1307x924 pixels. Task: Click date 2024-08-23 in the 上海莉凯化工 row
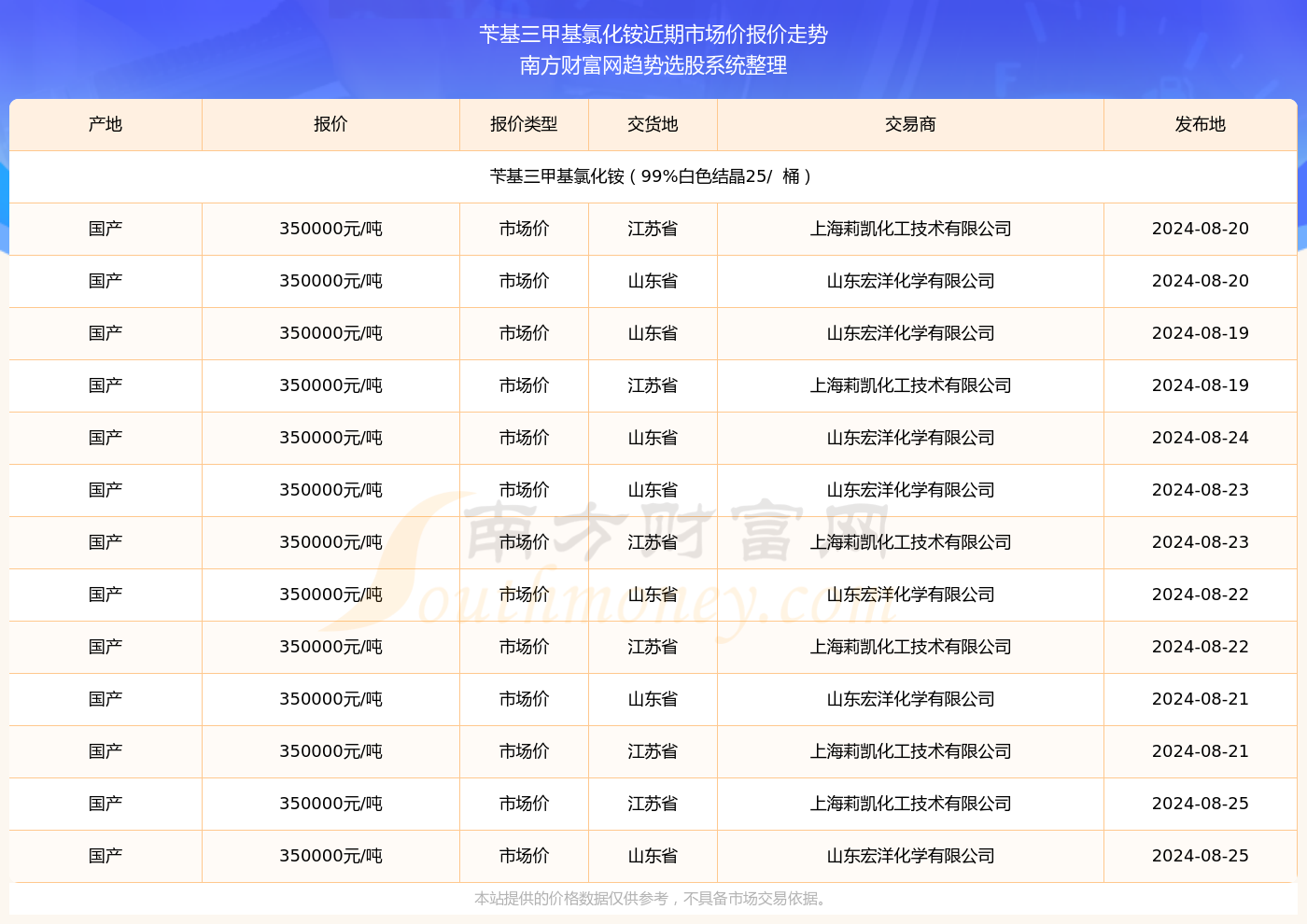[1201, 542]
